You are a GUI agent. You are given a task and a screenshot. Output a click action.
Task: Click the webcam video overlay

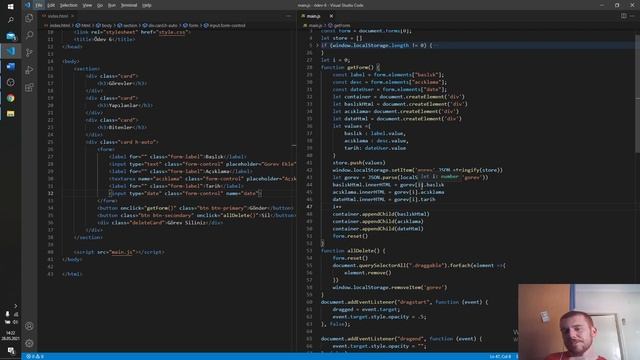pyautogui.click(x=579, y=322)
